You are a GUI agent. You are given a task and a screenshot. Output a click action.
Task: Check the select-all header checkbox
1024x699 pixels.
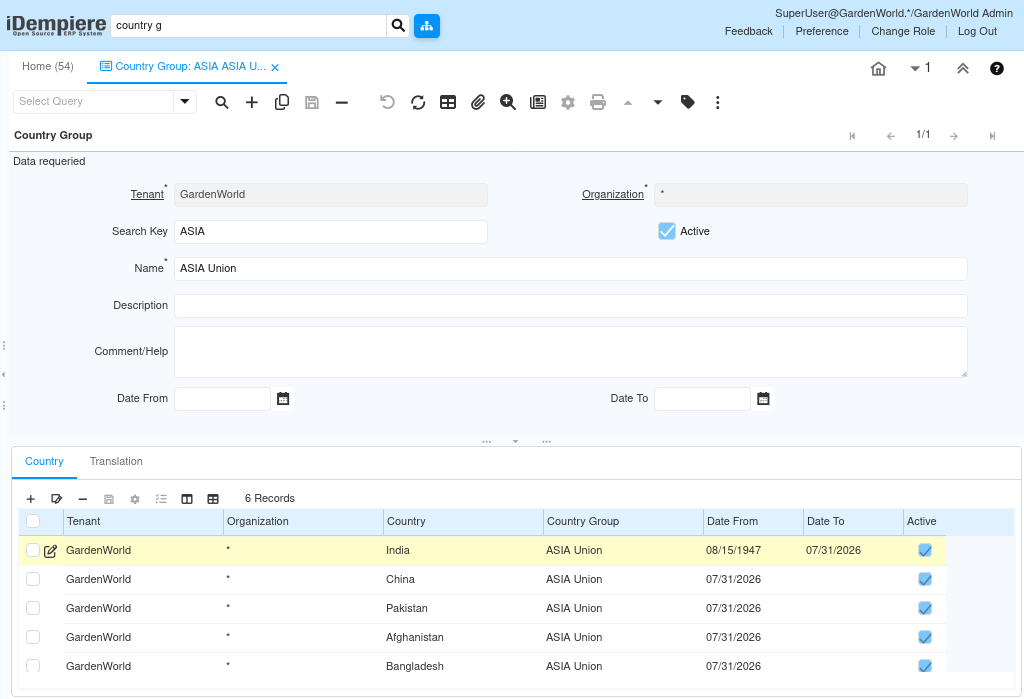click(33, 521)
